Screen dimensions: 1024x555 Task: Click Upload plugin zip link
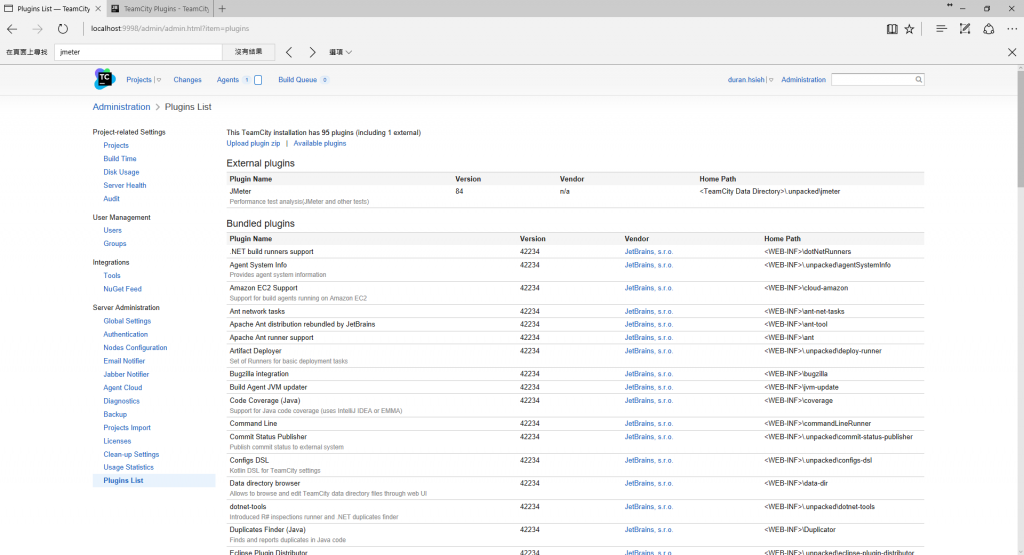(253, 144)
